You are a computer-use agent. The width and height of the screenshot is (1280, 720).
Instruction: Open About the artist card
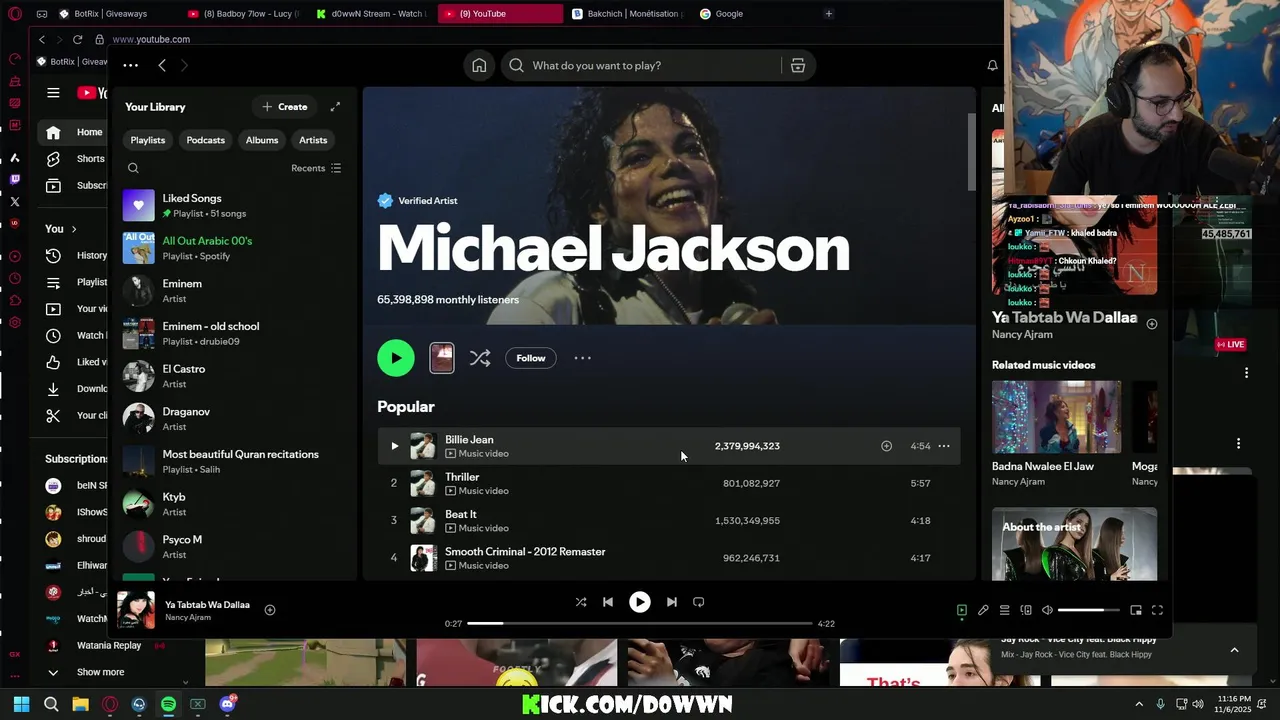tap(1074, 544)
